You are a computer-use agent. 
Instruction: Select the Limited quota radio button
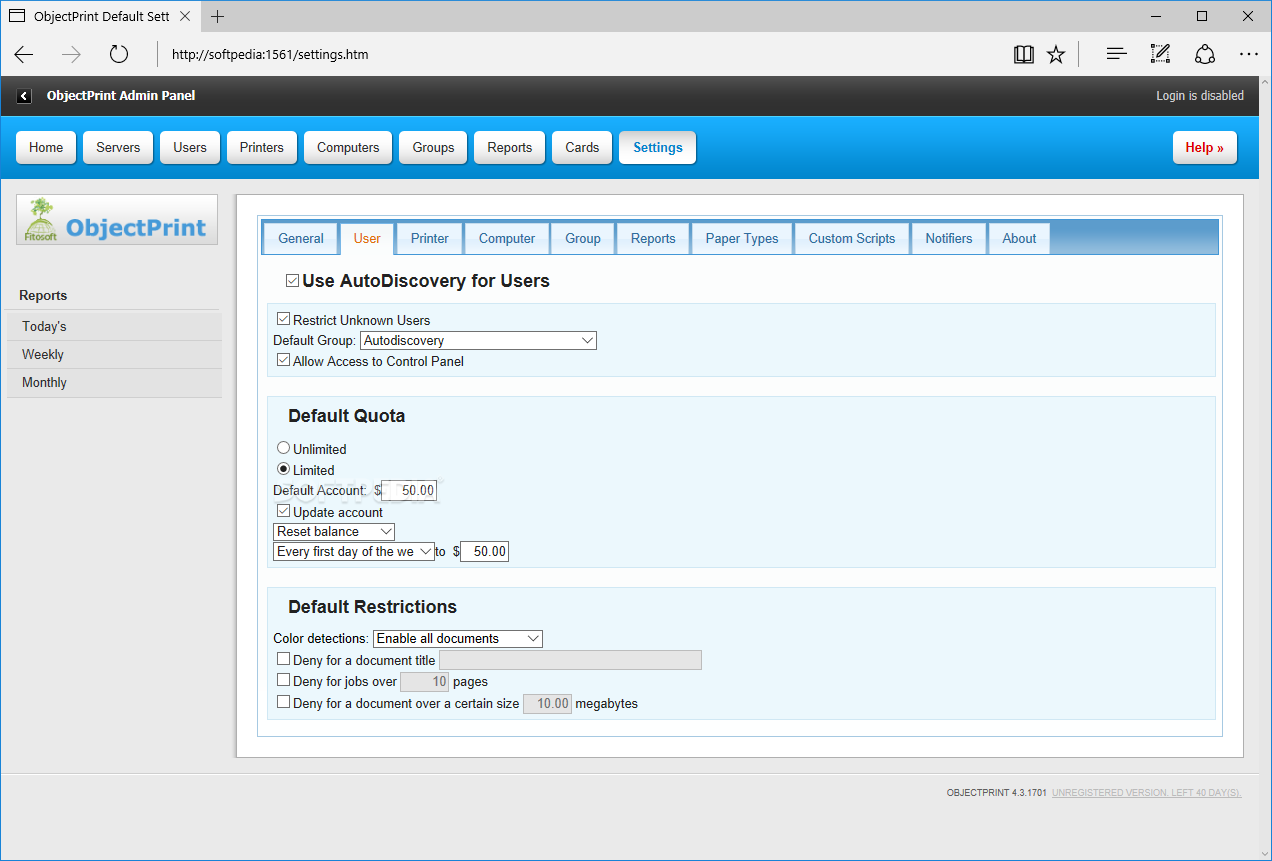(x=284, y=469)
